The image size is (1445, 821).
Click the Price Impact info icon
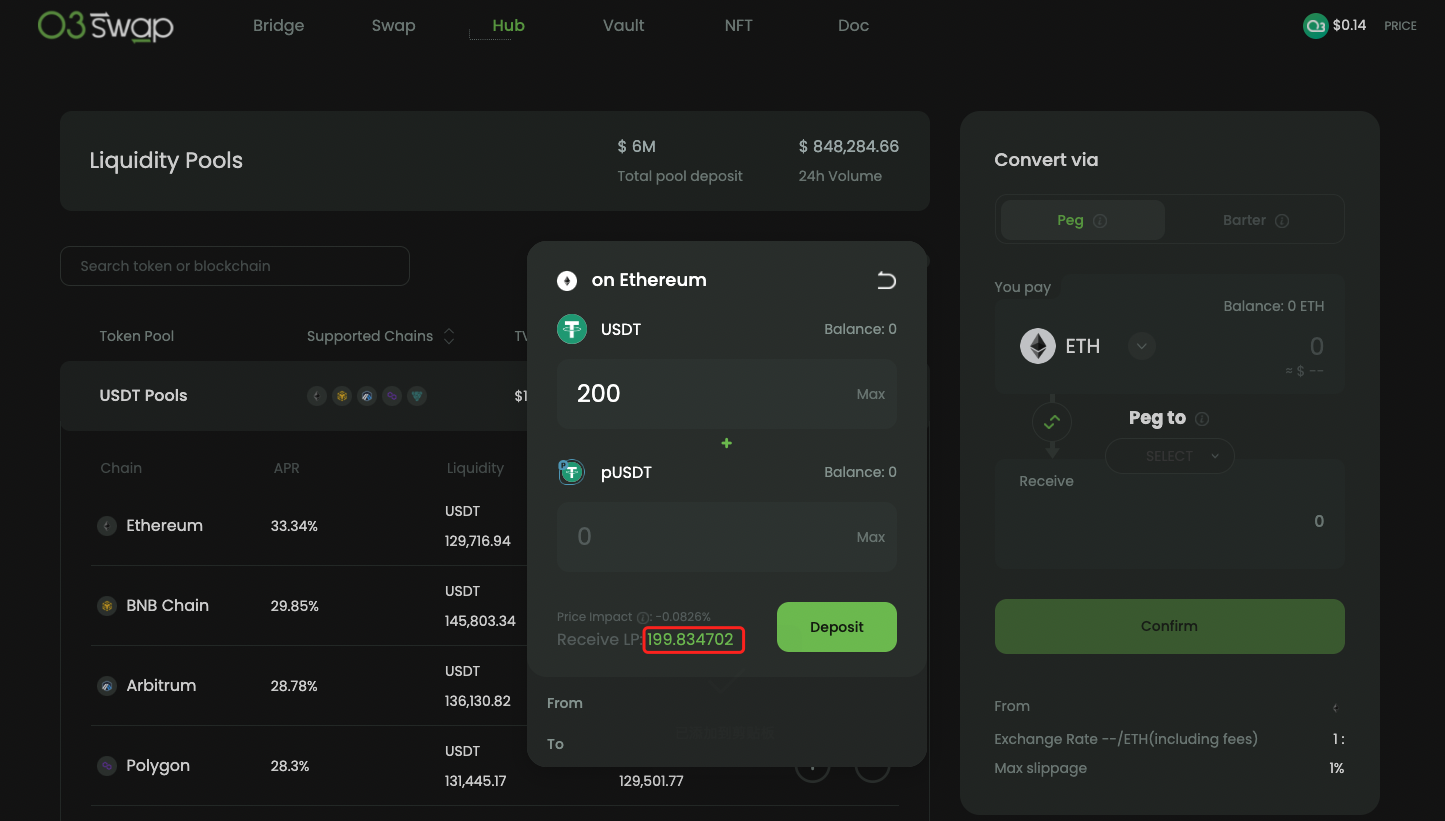[643, 617]
